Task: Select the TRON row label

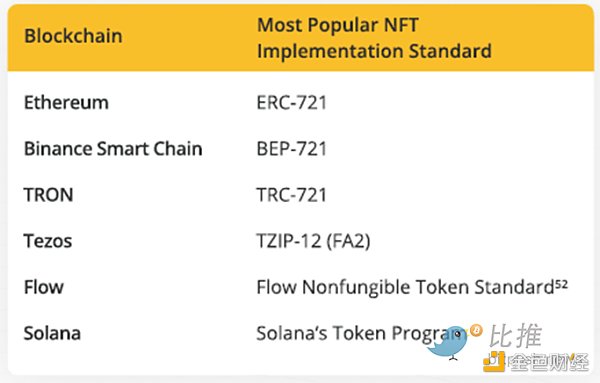Action: pyautogui.click(x=48, y=195)
